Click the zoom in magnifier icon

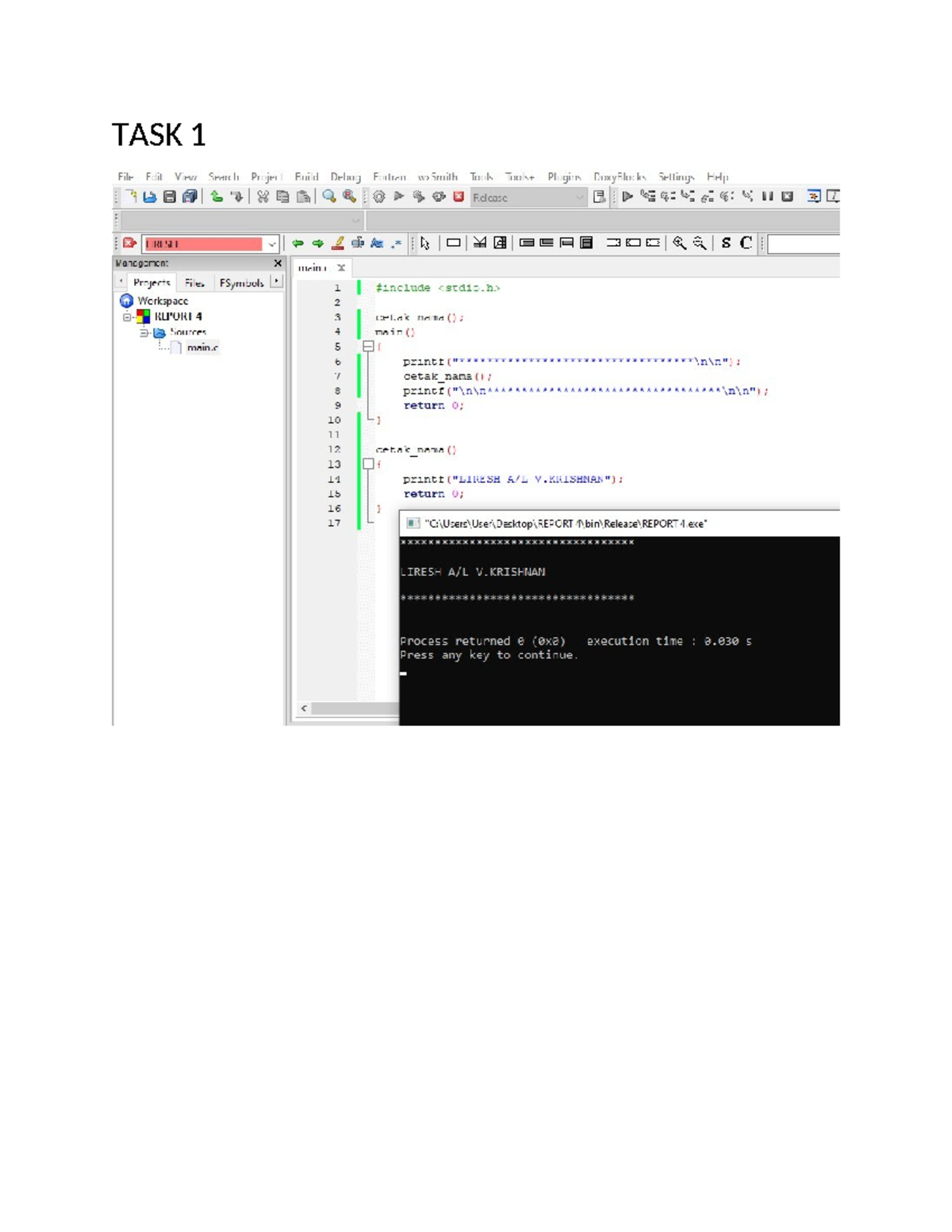[x=680, y=244]
